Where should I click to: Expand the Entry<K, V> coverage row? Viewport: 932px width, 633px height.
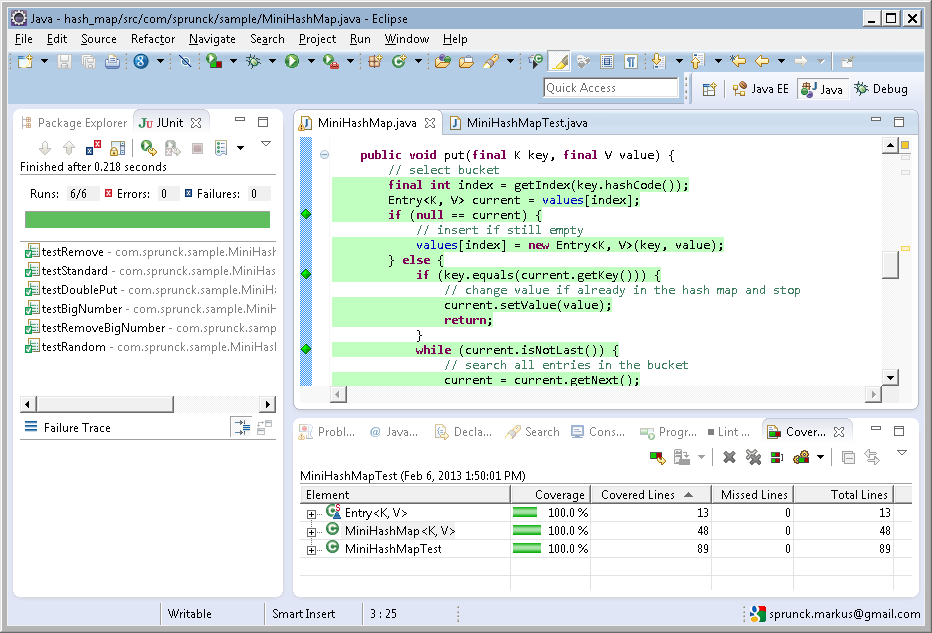311,514
